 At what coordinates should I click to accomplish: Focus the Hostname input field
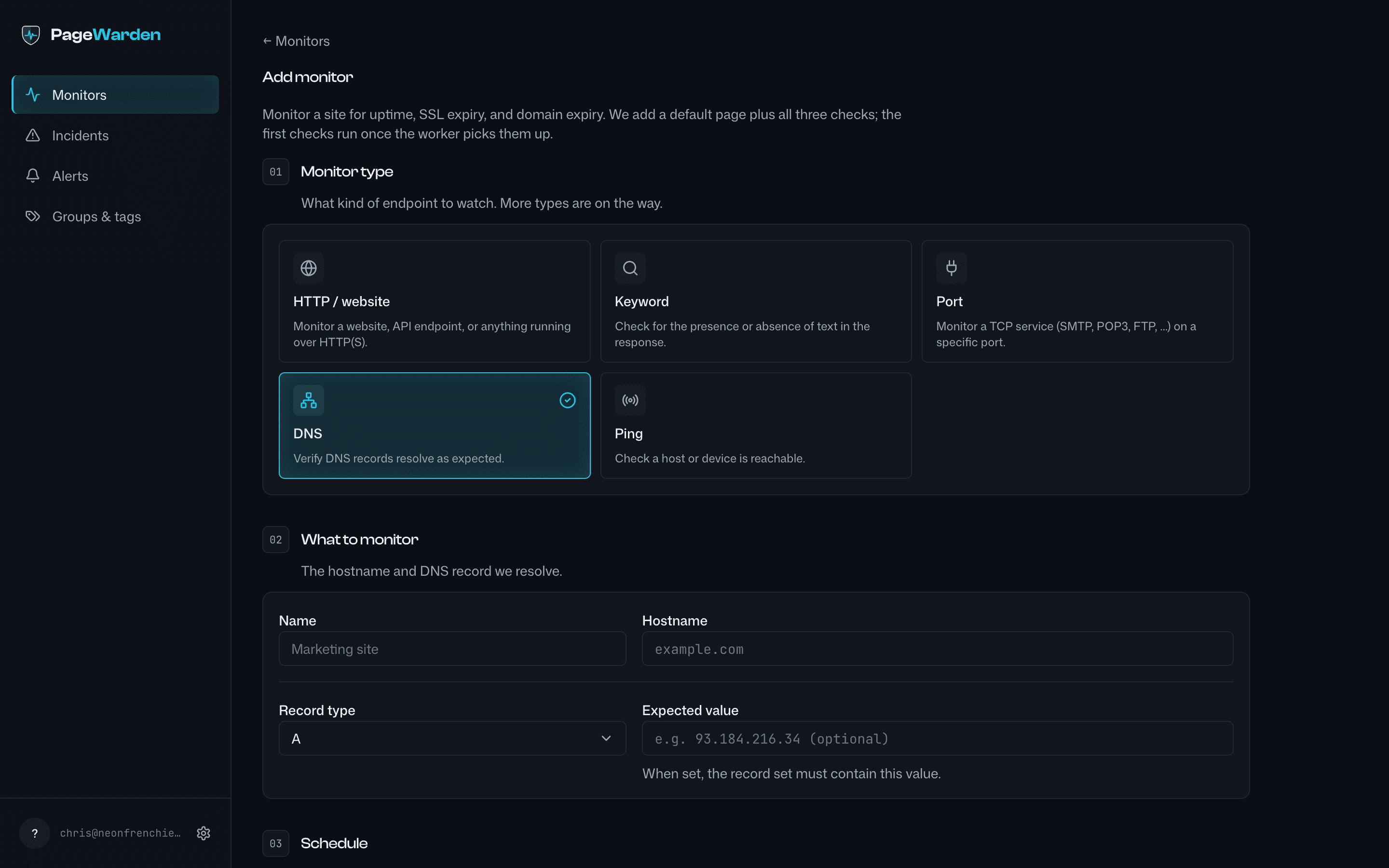(x=937, y=649)
